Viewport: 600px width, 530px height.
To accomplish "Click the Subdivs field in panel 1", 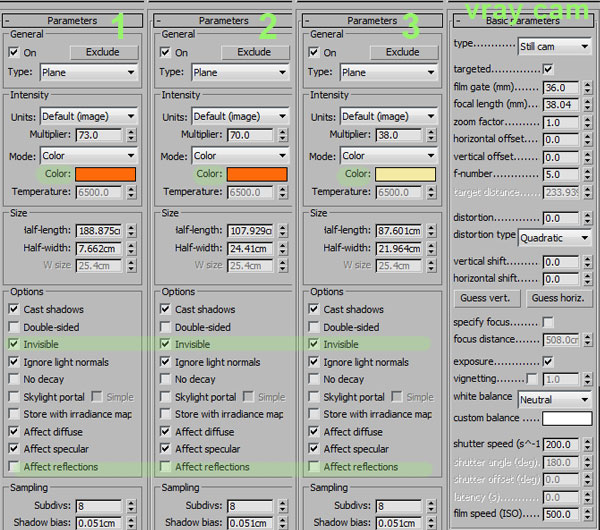I will [x=99, y=506].
